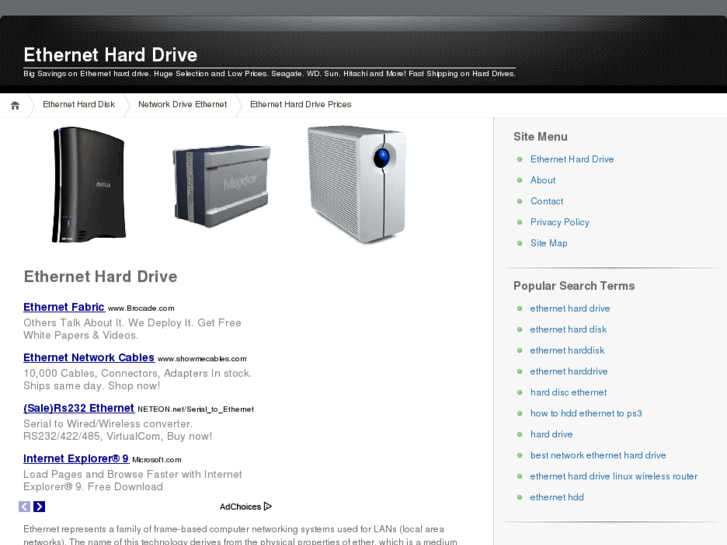Image resolution: width=727 pixels, height=545 pixels.
Task: Click 'ethernet hard drive linux wireless router' term
Action: pos(614,476)
